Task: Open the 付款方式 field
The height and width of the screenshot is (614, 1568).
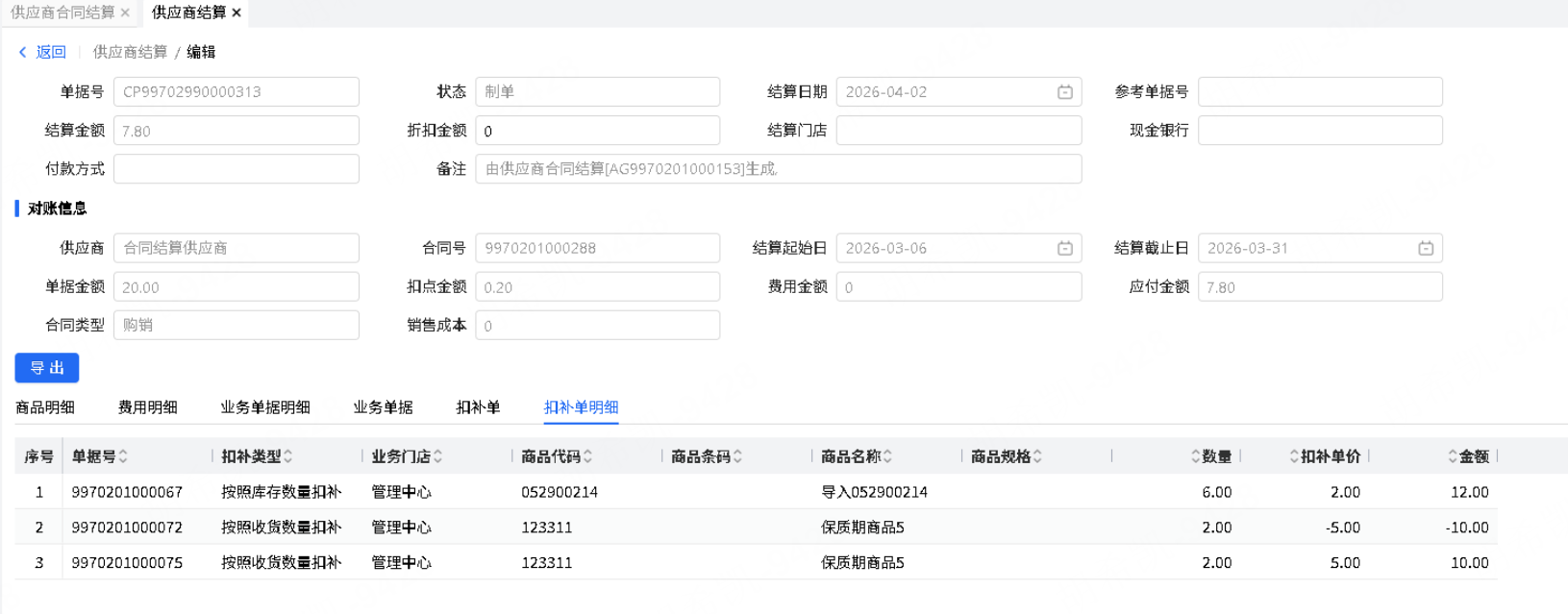Action: click(236, 169)
